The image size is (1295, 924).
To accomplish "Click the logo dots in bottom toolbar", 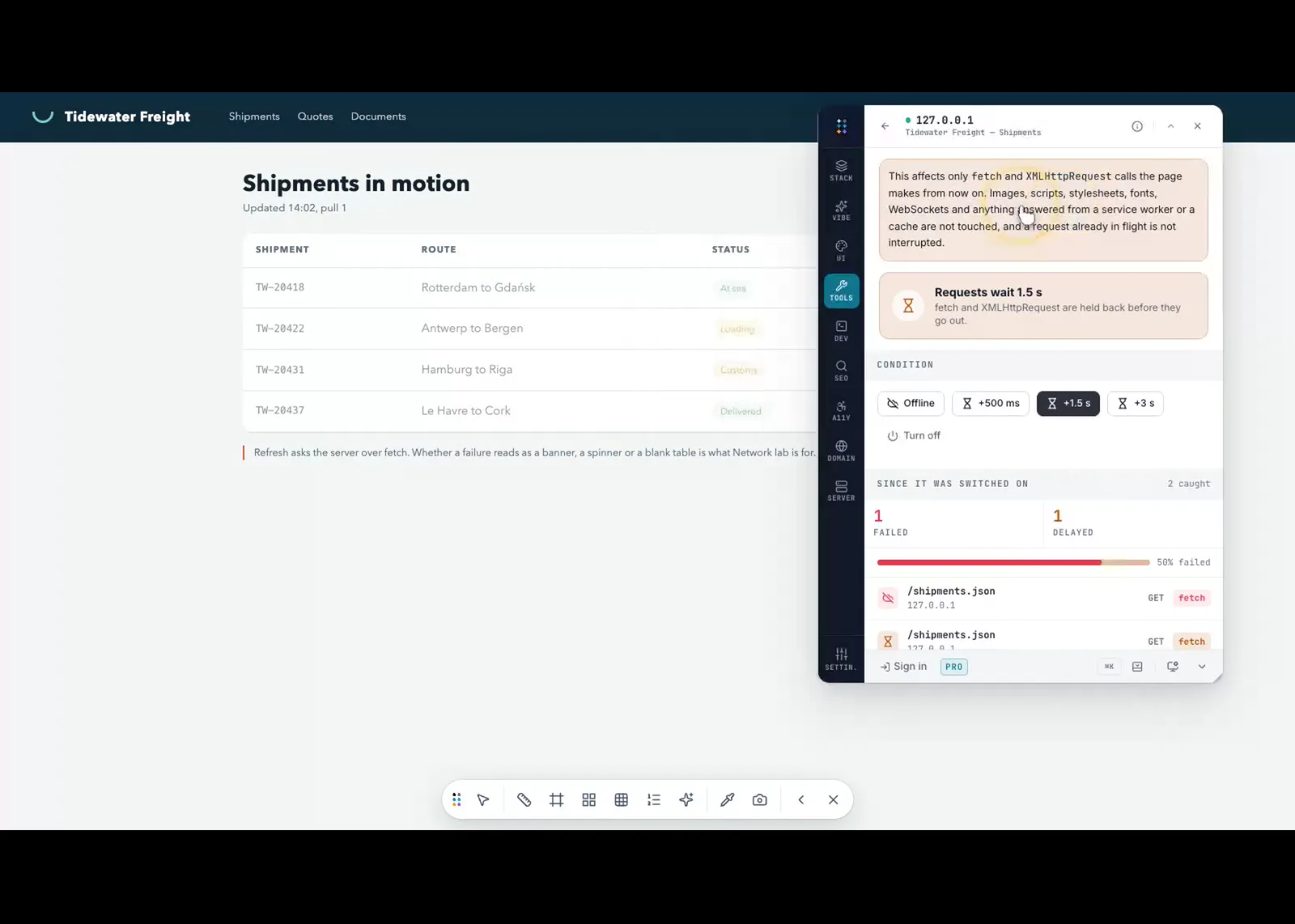I will tap(456, 799).
